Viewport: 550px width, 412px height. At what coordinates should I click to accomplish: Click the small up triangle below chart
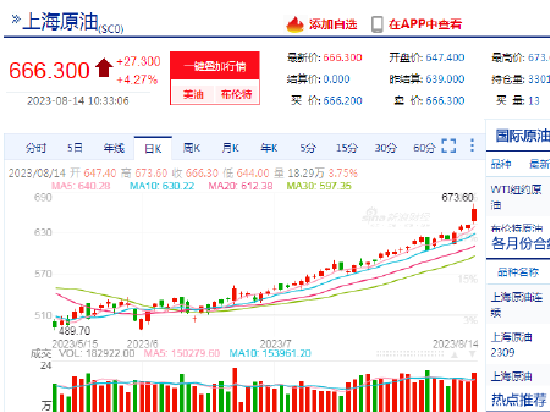(x=454, y=354)
